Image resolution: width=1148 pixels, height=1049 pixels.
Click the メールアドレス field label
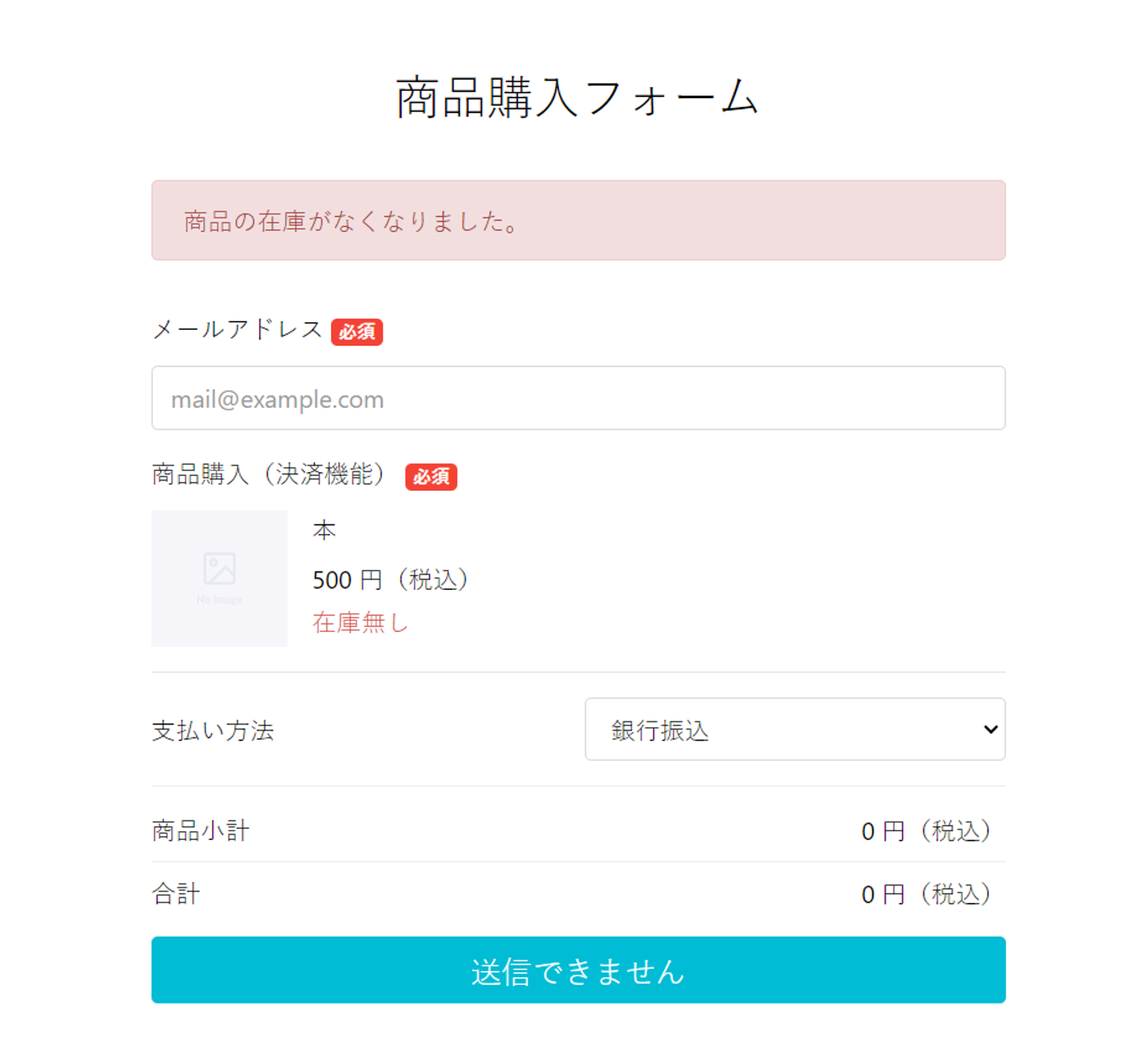click(x=237, y=330)
